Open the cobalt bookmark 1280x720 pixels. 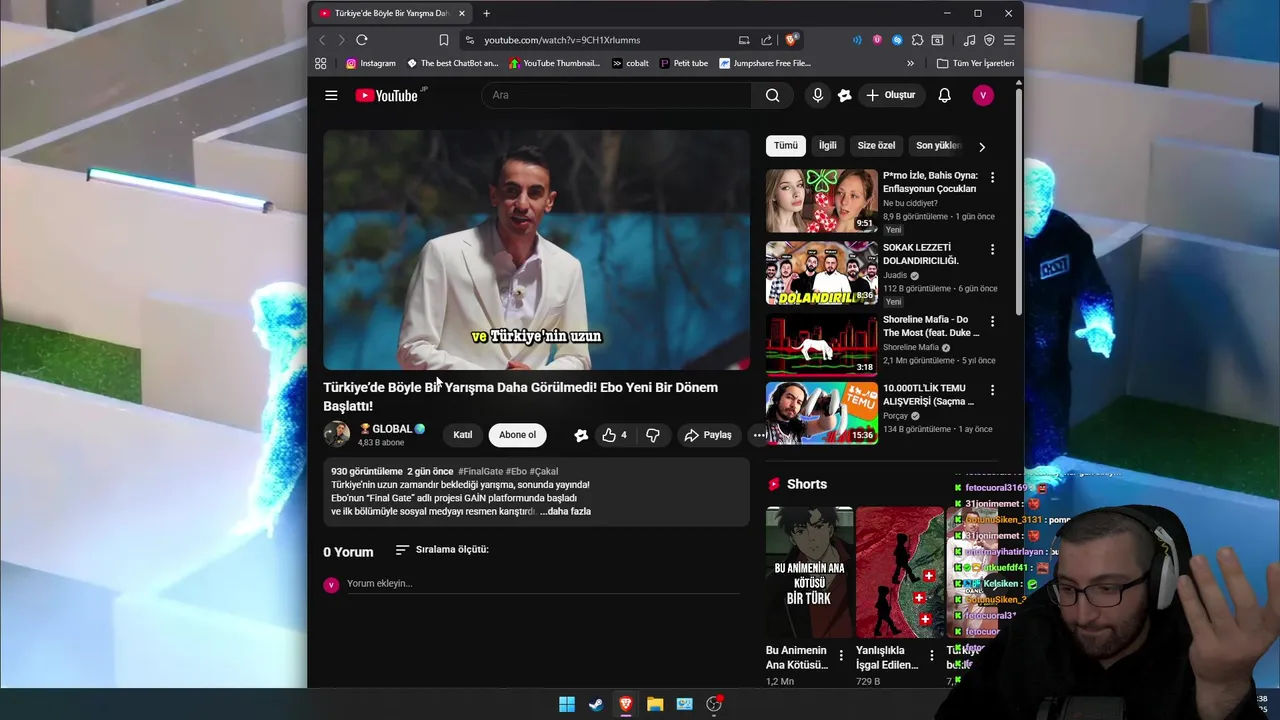tap(630, 63)
